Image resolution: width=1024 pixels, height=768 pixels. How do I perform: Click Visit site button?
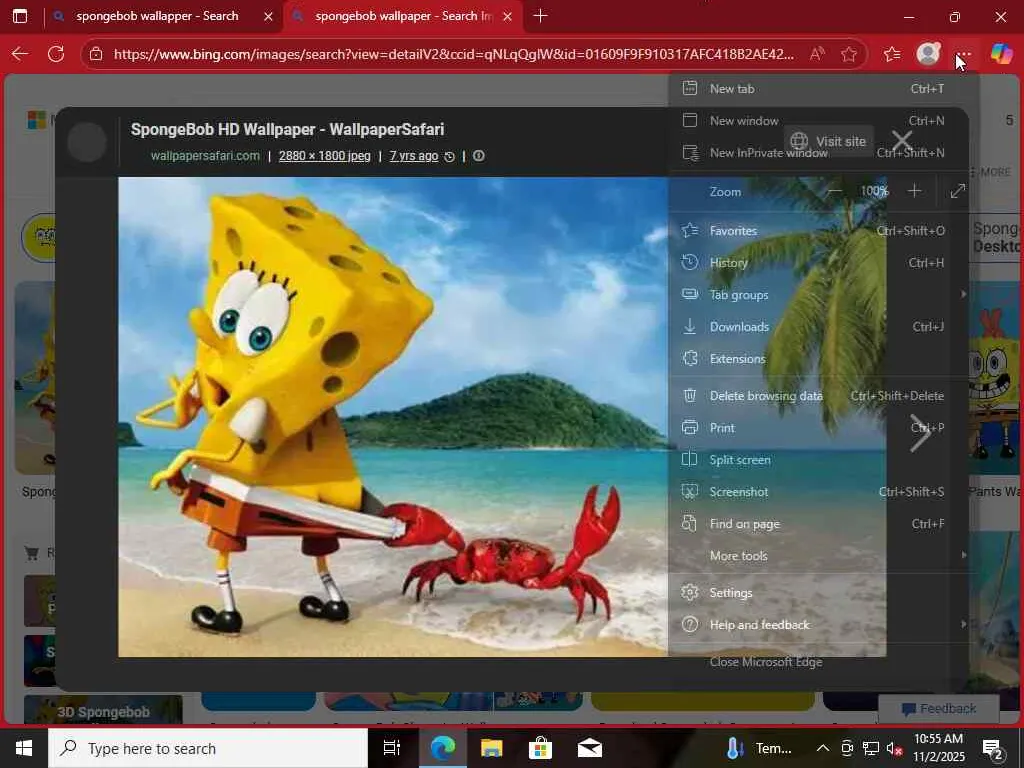tap(828, 141)
